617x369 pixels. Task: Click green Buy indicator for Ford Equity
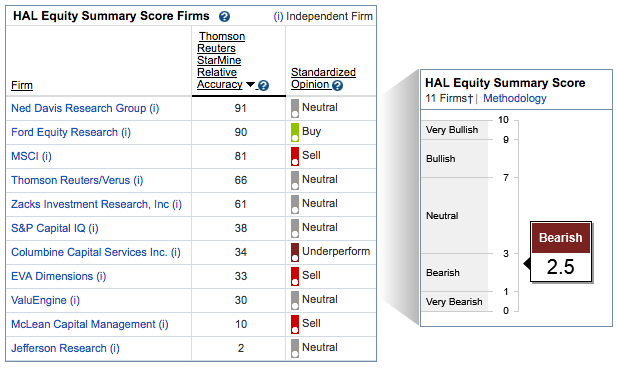295,132
